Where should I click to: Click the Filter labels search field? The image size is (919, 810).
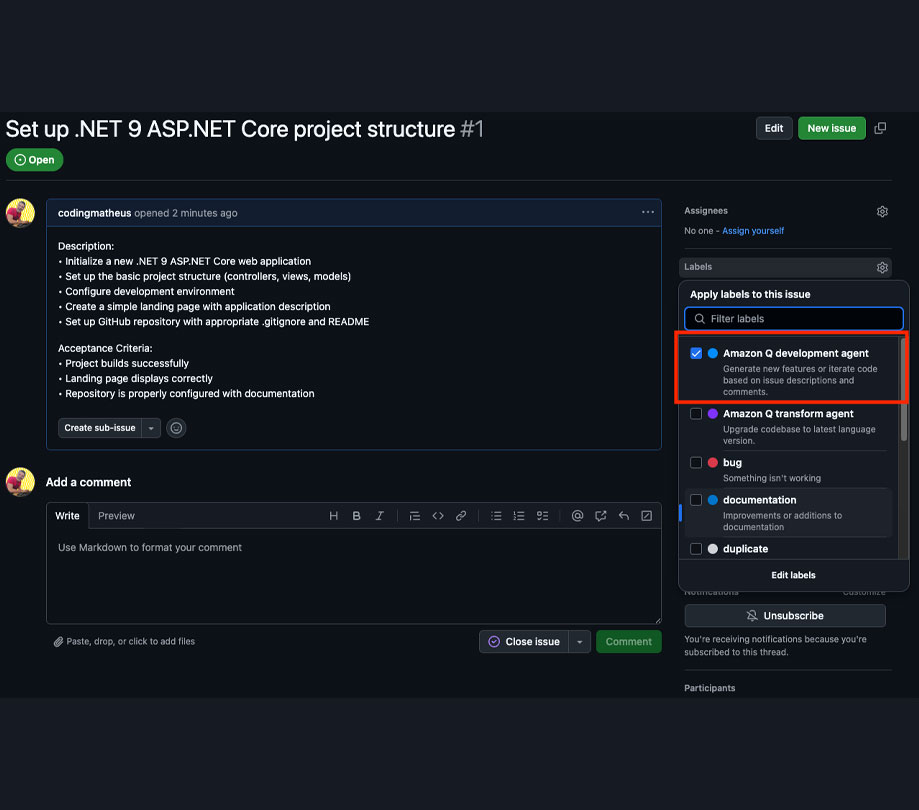[794, 319]
